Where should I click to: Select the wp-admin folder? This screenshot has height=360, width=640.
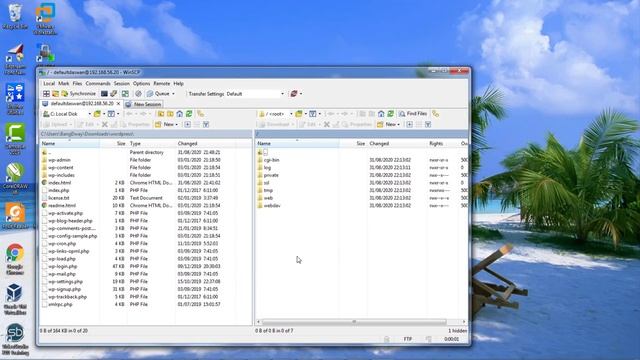[59, 160]
